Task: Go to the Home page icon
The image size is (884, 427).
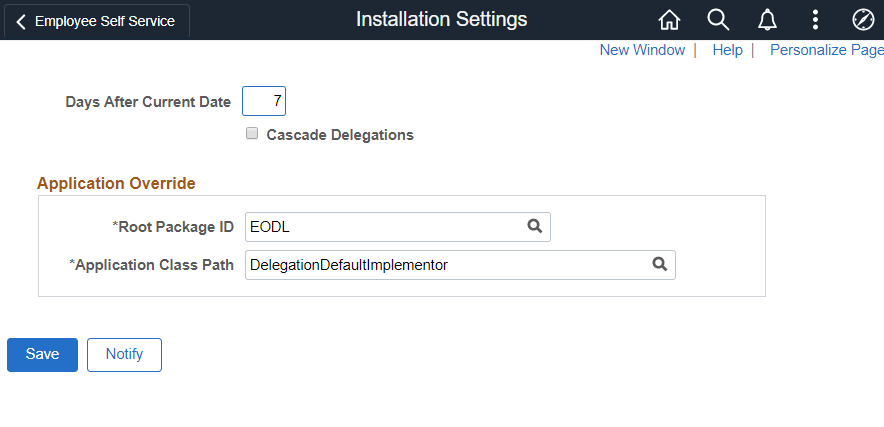Action: point(669,20)
